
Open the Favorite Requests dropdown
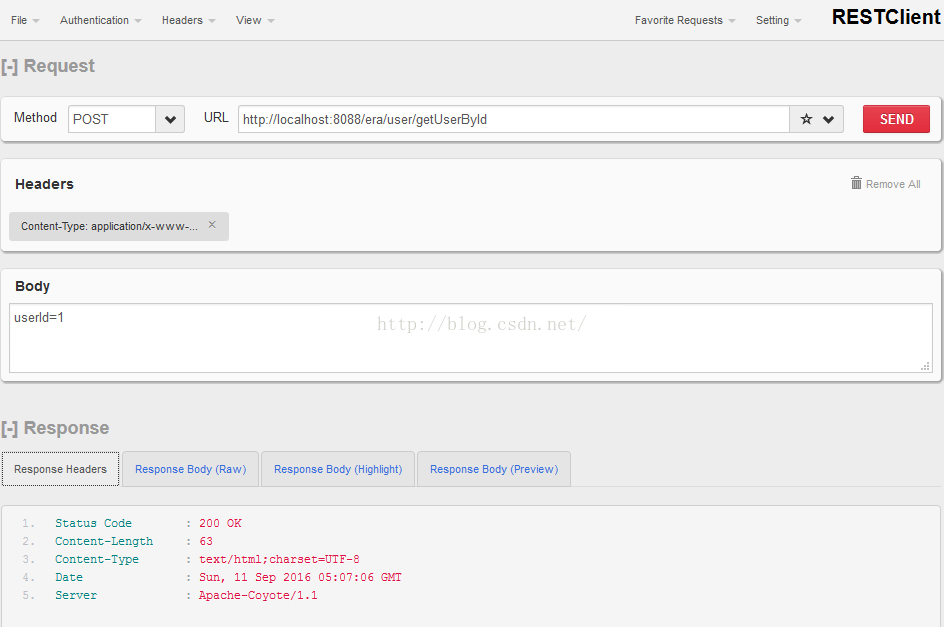(x=685, y=20)
